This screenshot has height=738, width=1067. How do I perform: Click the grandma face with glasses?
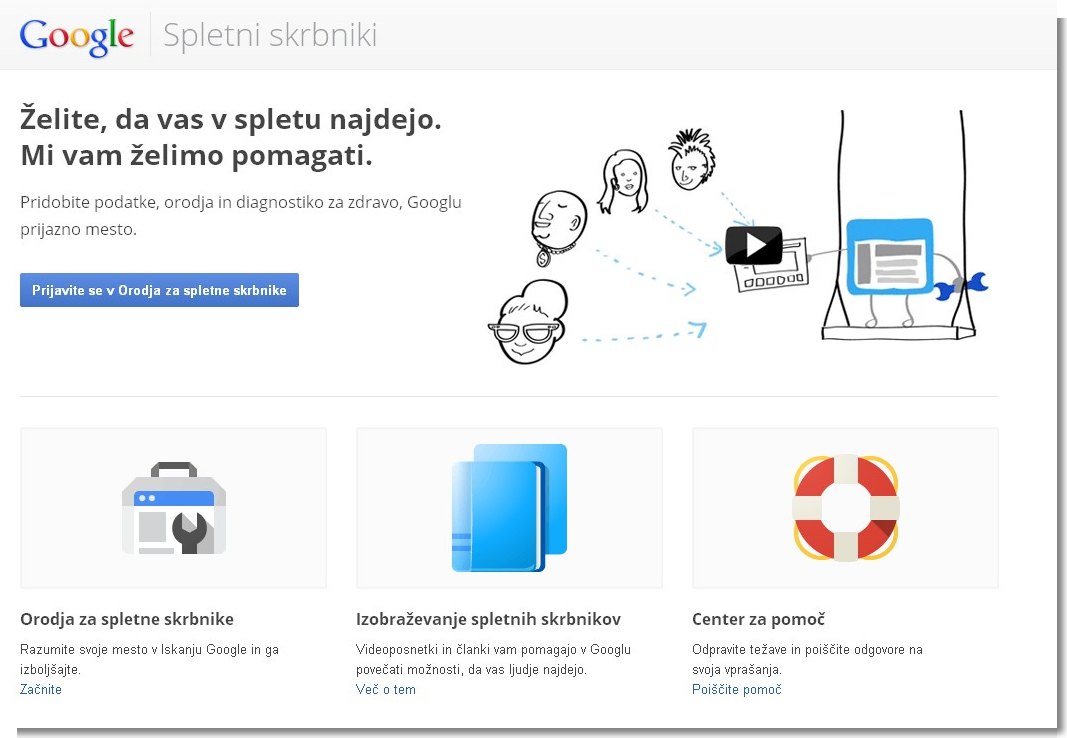tap(529, 322)
